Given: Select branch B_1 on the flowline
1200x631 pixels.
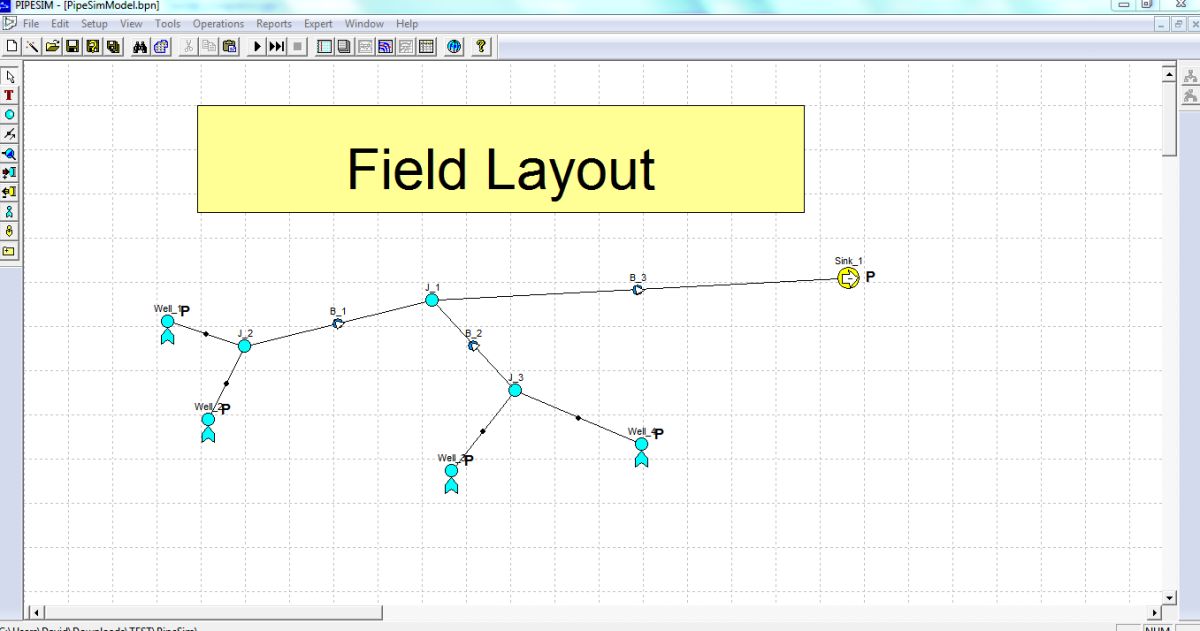Looking at the screenshot, I should pos(338,323).
